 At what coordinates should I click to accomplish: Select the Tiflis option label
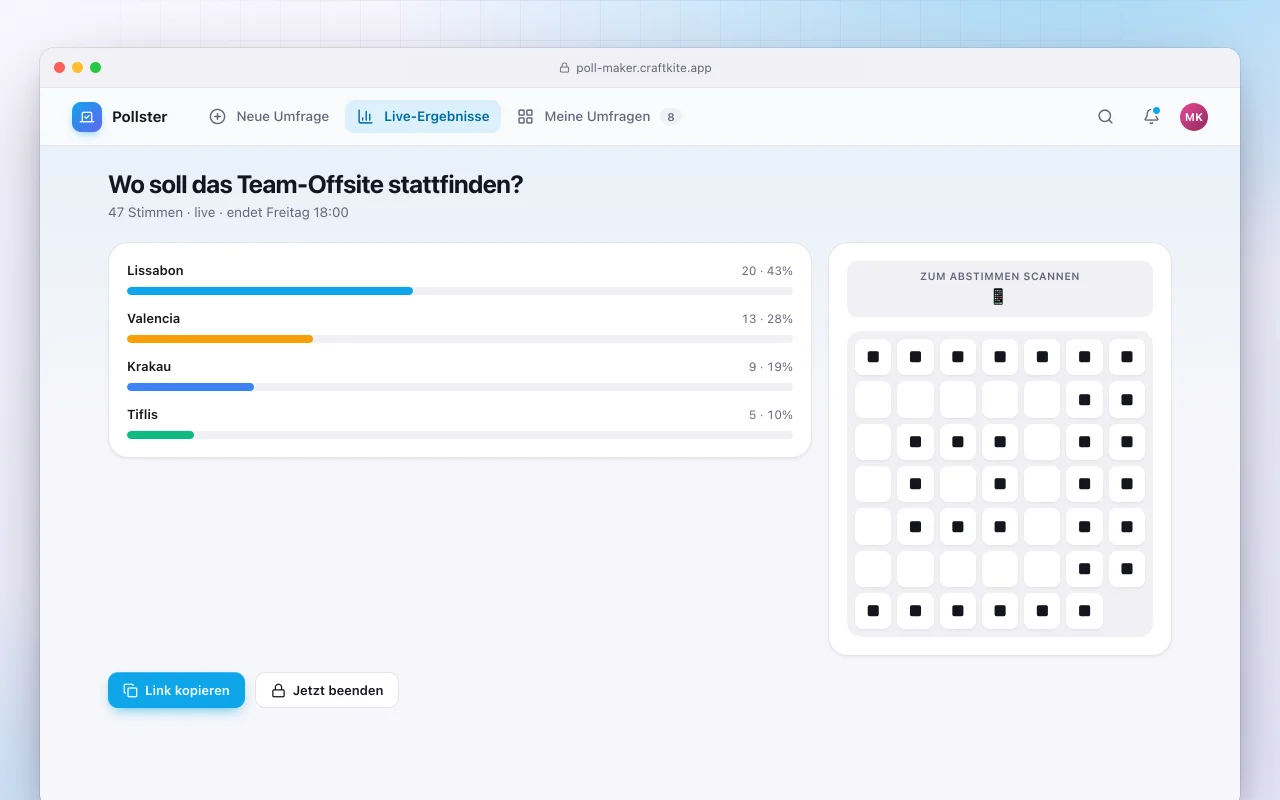142,415
